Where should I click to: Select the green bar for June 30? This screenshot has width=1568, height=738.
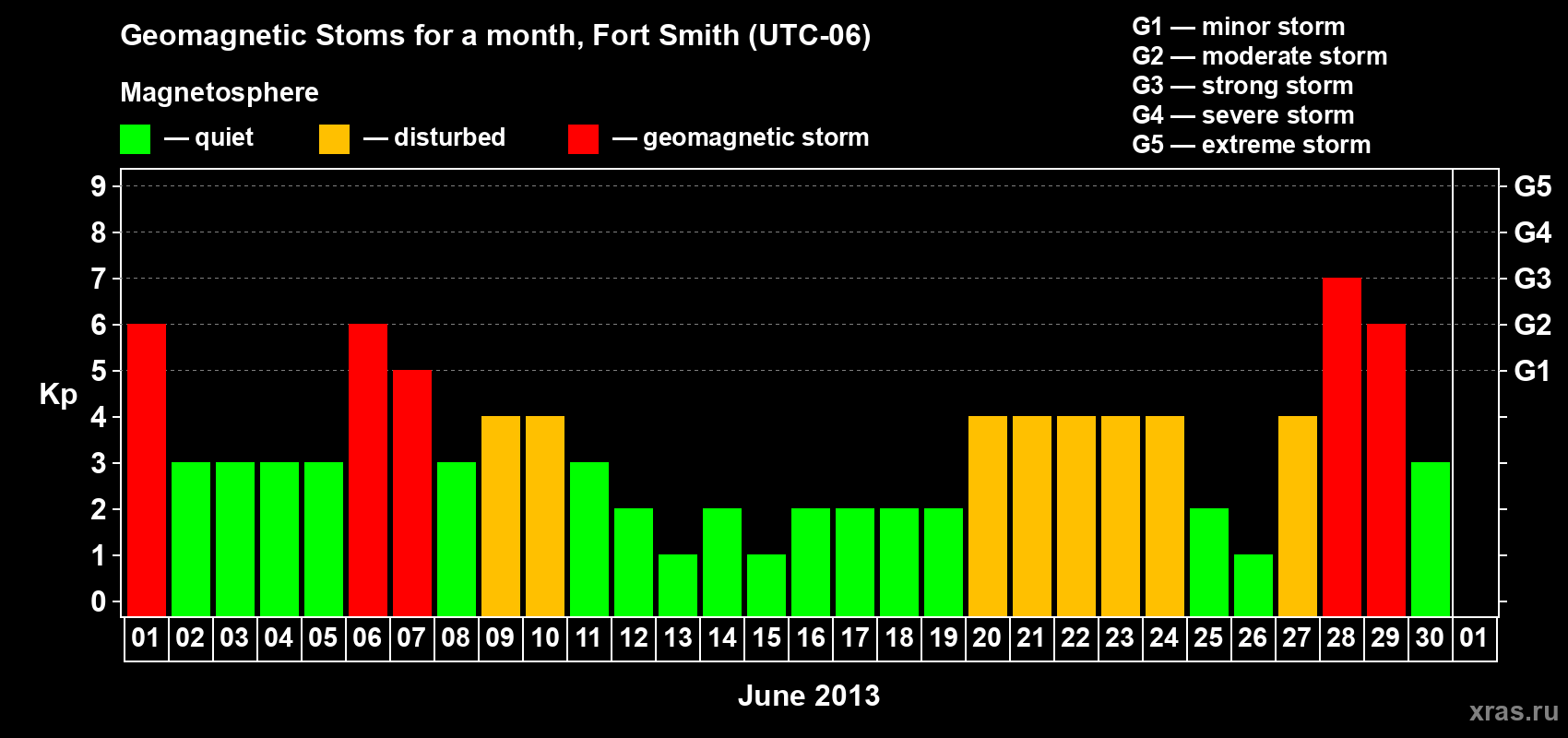click(1431, 539)
